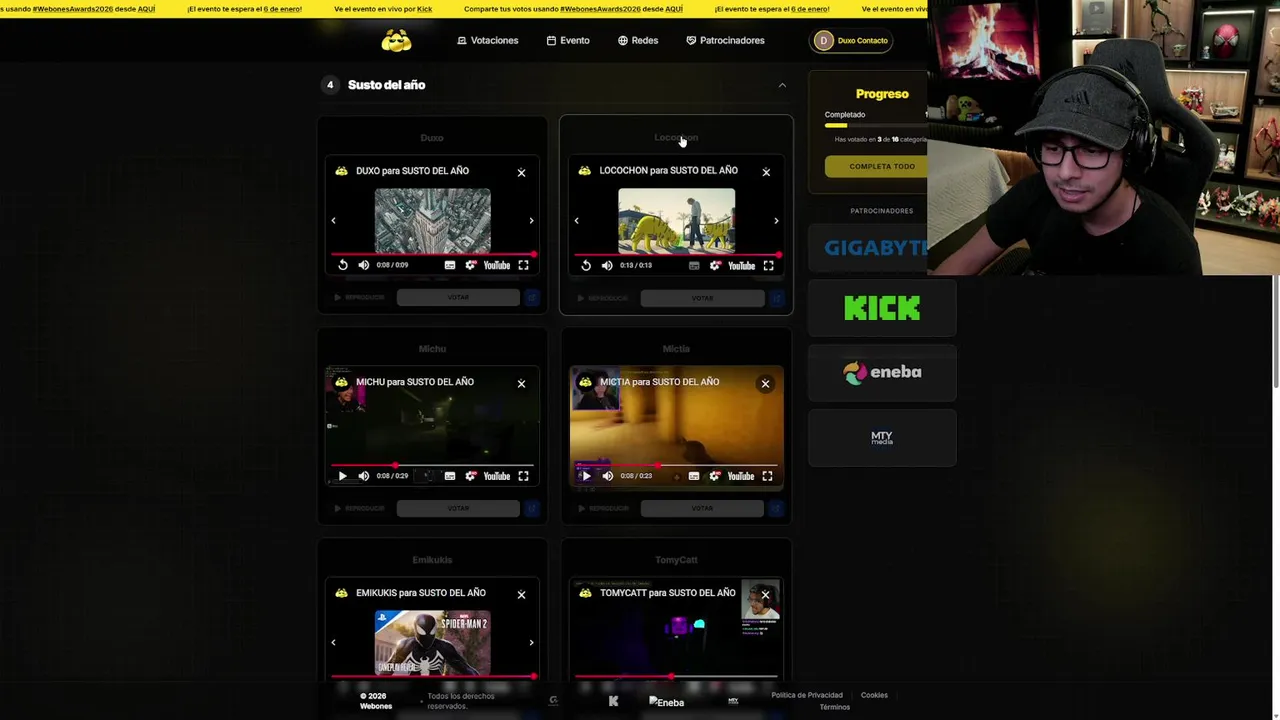Enter fullscreen on the LOCOCHON video
Screen dimensions: 1280x720
768,265
